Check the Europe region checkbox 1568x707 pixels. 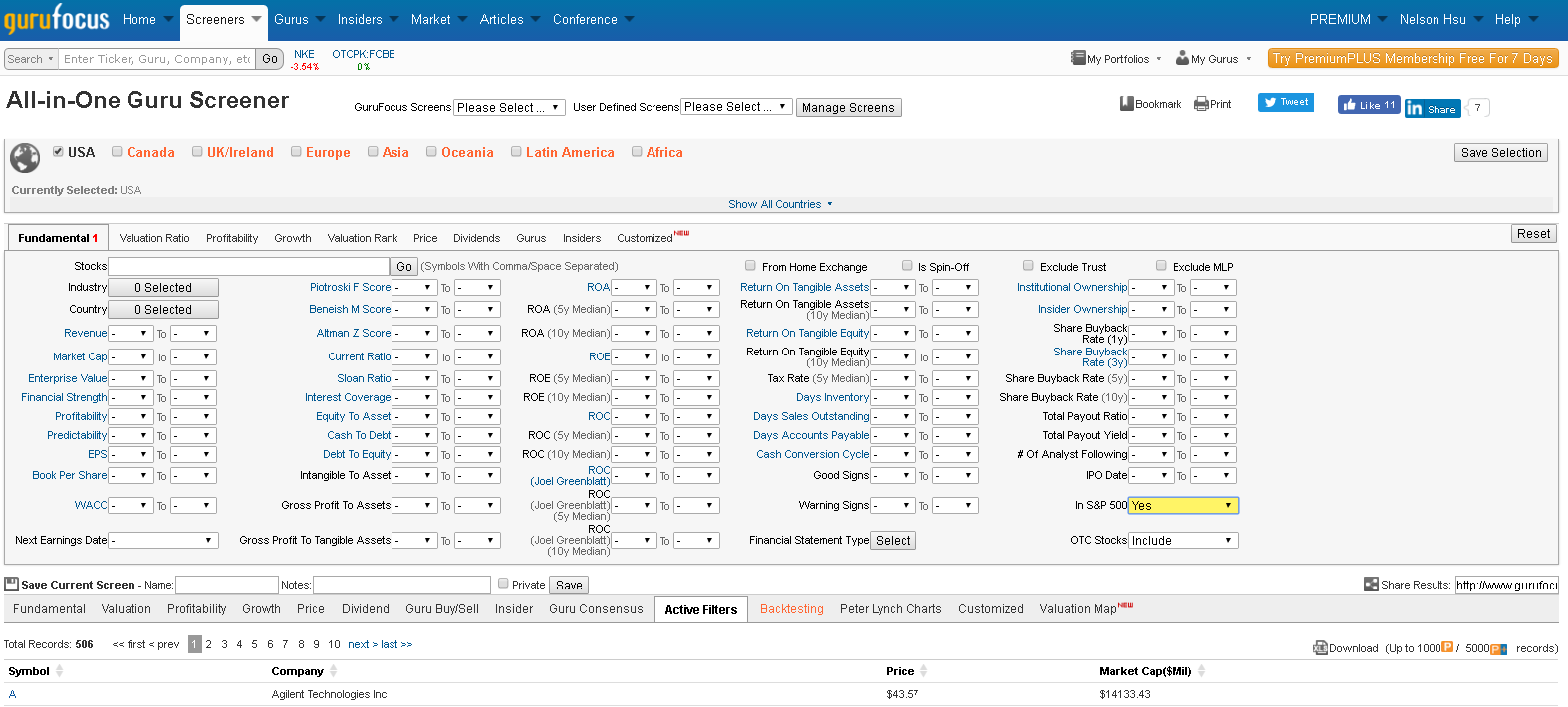click(296, 151)
